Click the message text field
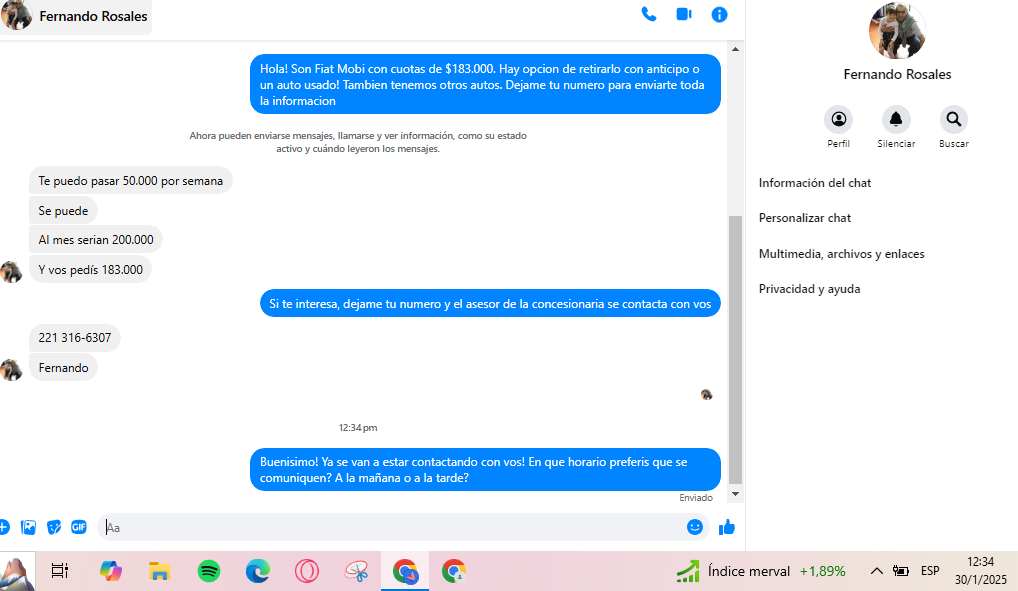 pyautogui.click(x=390, y=527)
